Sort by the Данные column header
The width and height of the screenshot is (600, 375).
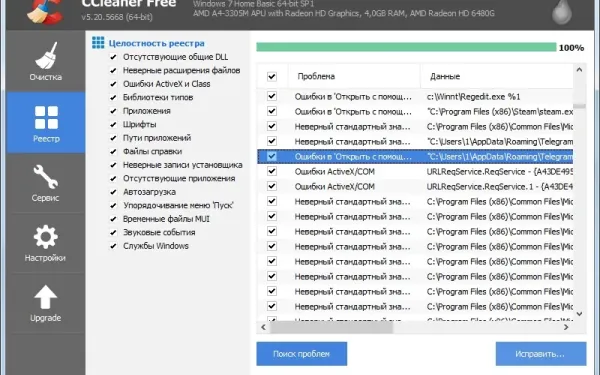pyautogui.click(x=497, y=76)
